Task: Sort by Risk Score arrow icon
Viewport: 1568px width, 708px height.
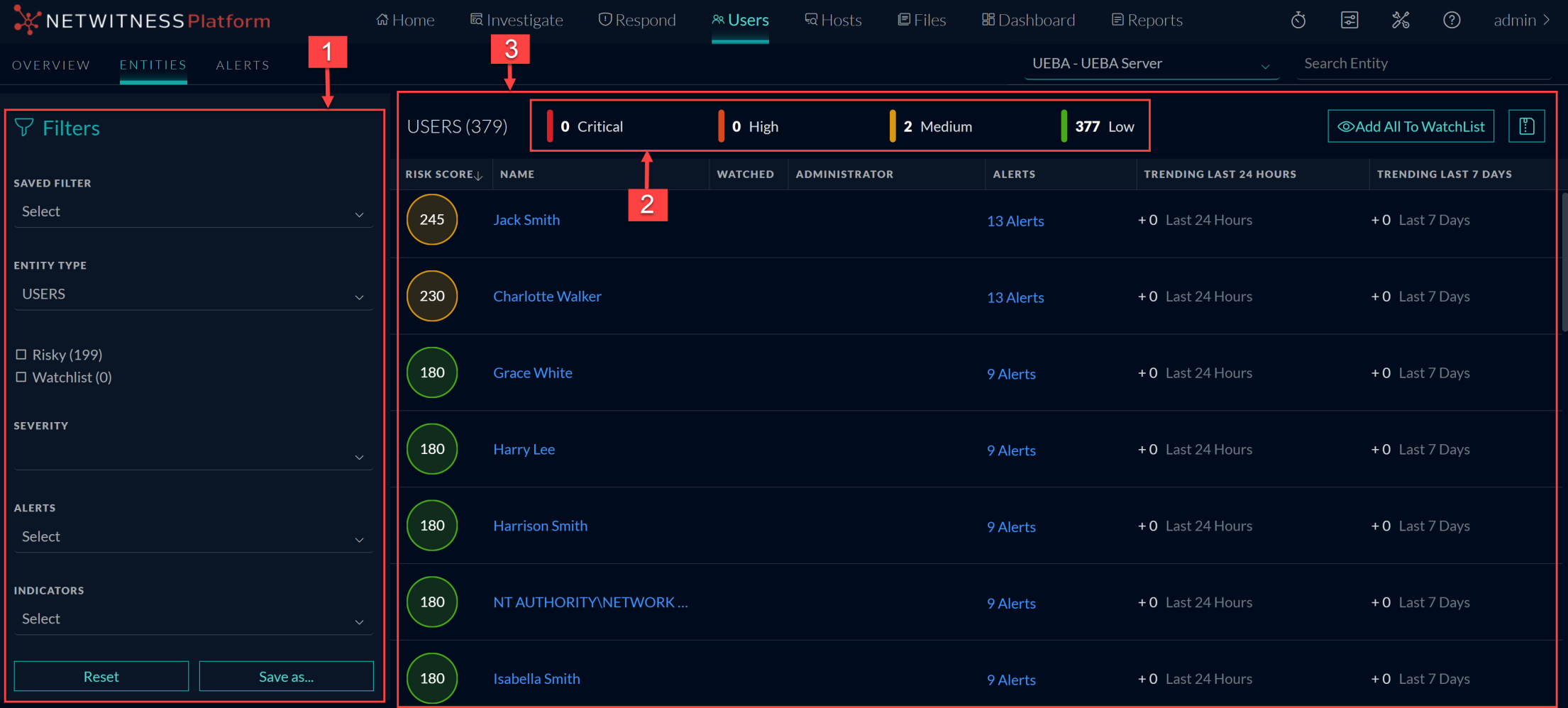Action: pyautogui.click(x=479, y=175)
